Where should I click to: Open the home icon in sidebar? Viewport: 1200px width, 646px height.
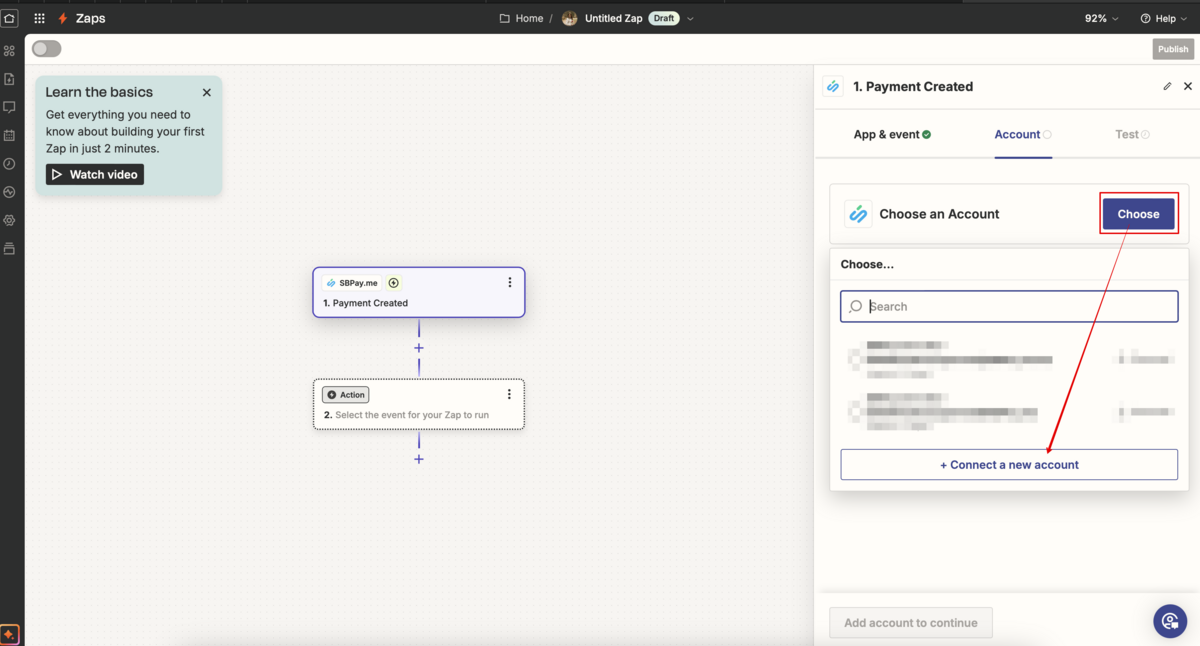point(10,18)
